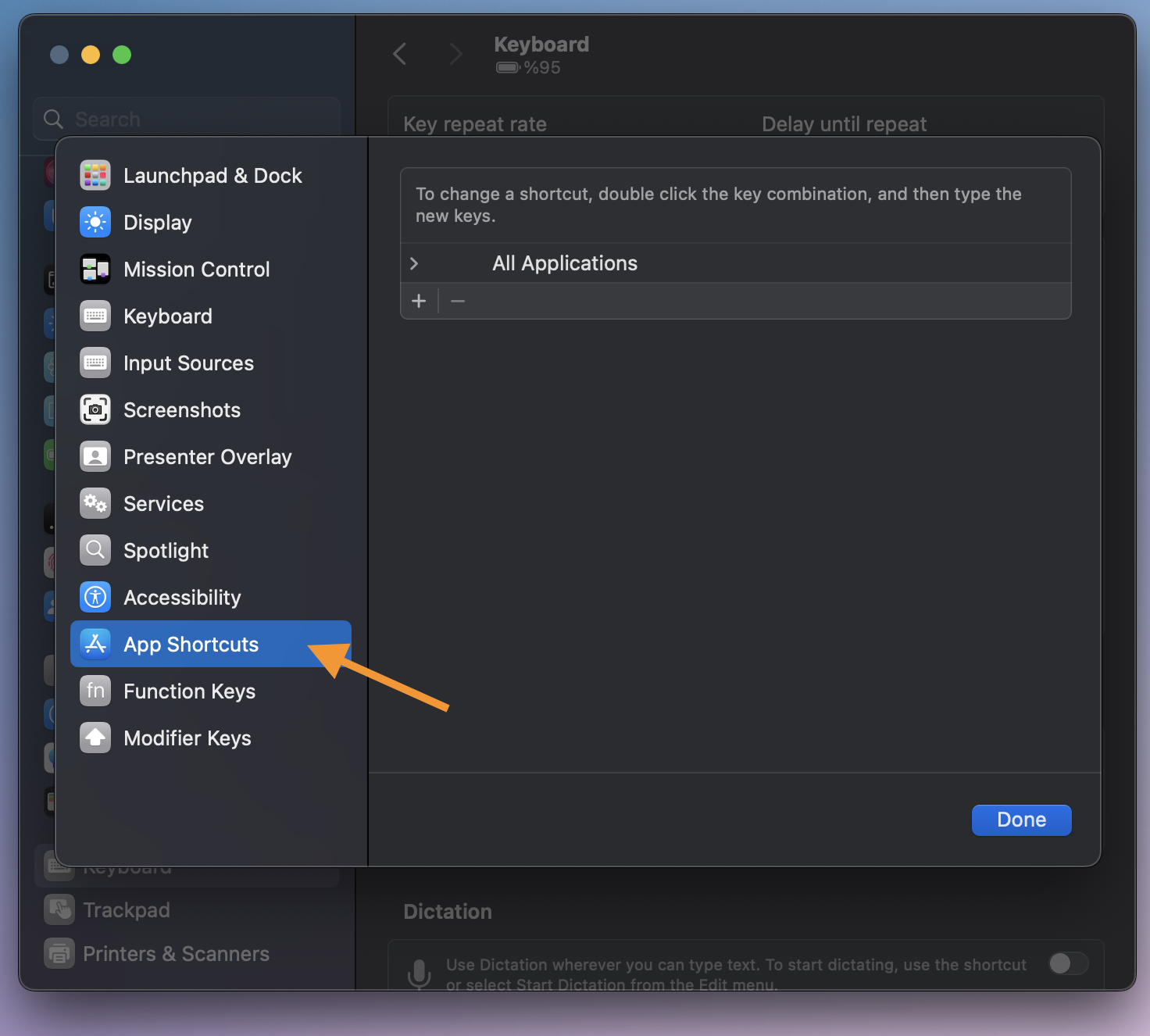The height and width of the screenshot is (1036, 1150).
Task: Click the Screenshots camera icon
Action: click(95, 410)
